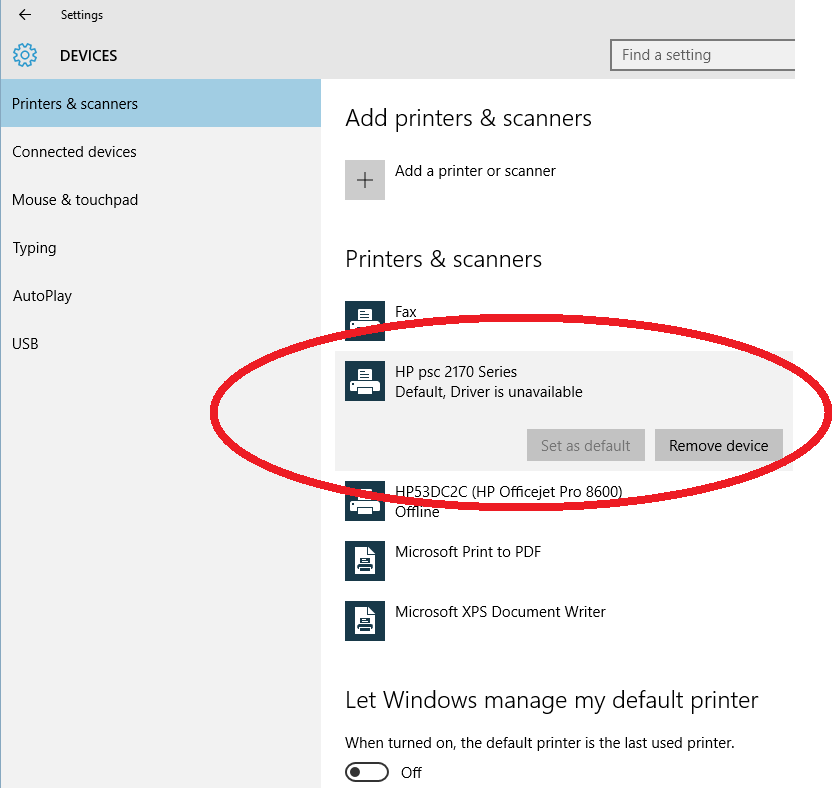Open USB settings
This screenshot has width=835, height=797.
pos(161,343)
